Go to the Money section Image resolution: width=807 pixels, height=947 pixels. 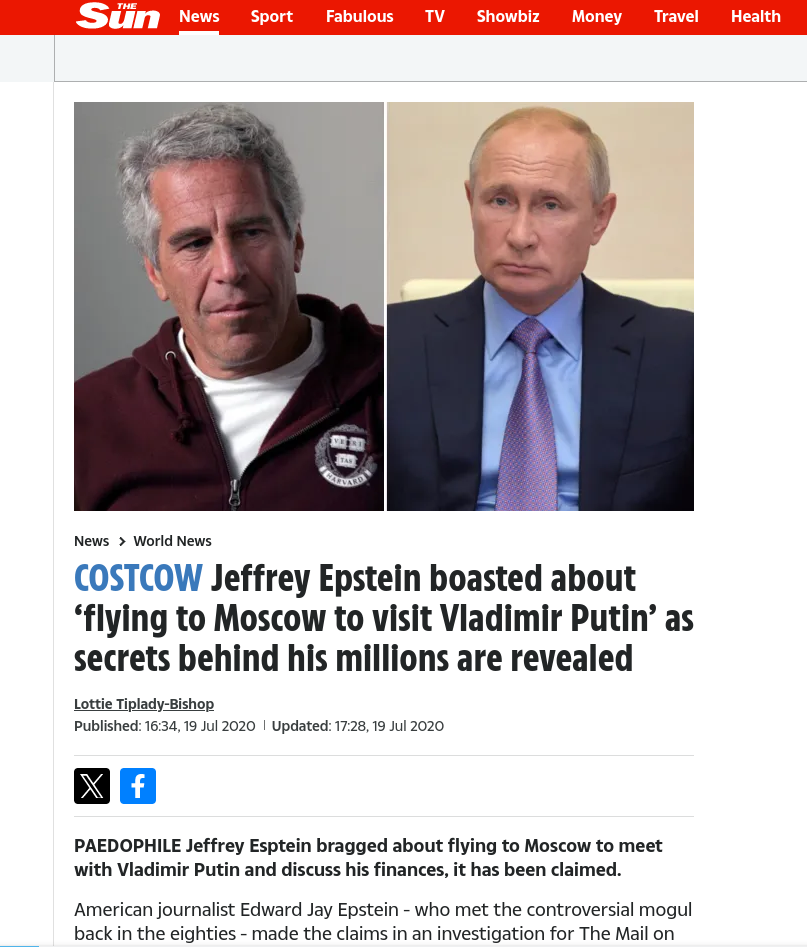click(597, 16)
